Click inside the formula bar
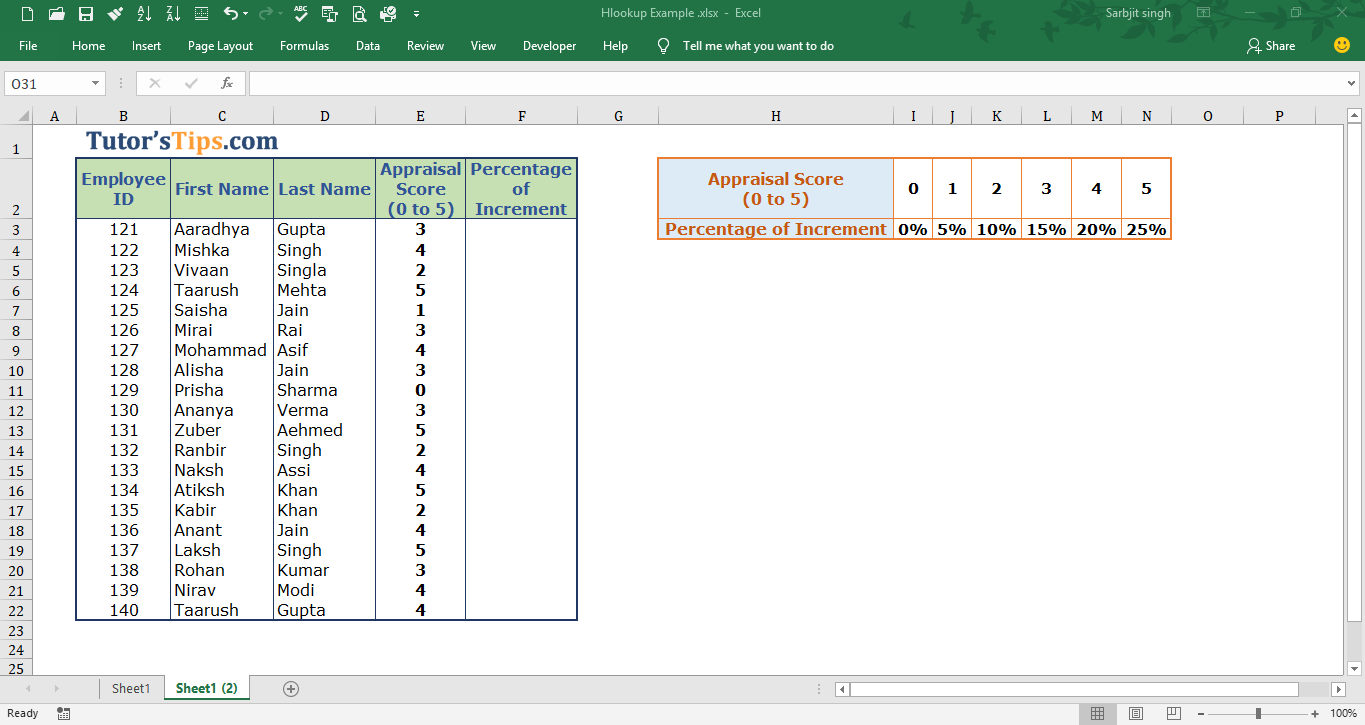The width and height of the screenshot is (1365, 725). click(x=795, y=84)
